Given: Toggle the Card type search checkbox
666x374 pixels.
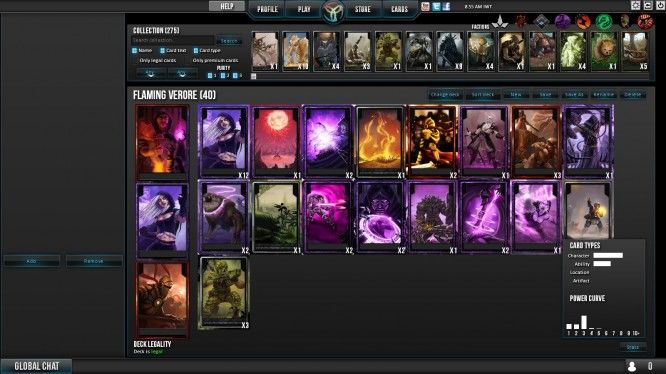Looking at the screenshot, I should click(195, 51).
